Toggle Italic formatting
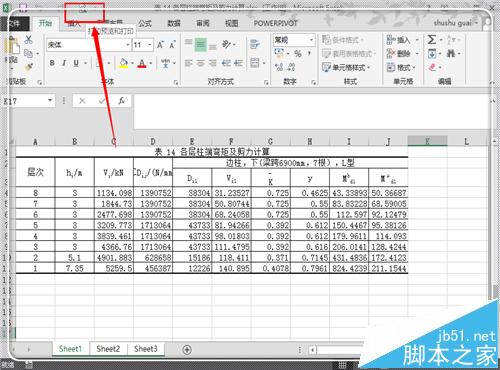This screenshot has width=500, height=370. (64, 63)
